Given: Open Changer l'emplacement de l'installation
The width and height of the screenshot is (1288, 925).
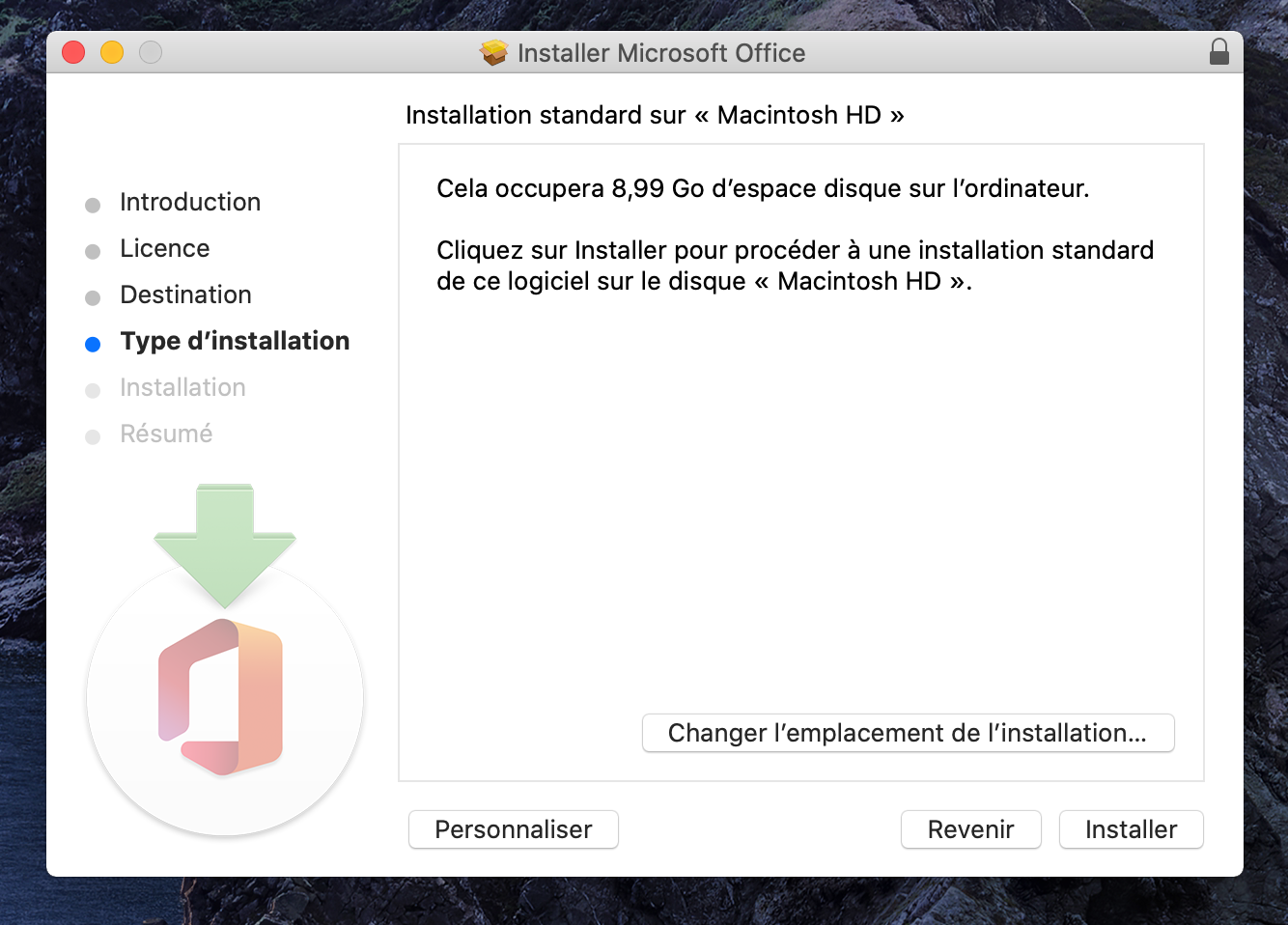Looking at the screenshot, I should (x=908, y=733).
